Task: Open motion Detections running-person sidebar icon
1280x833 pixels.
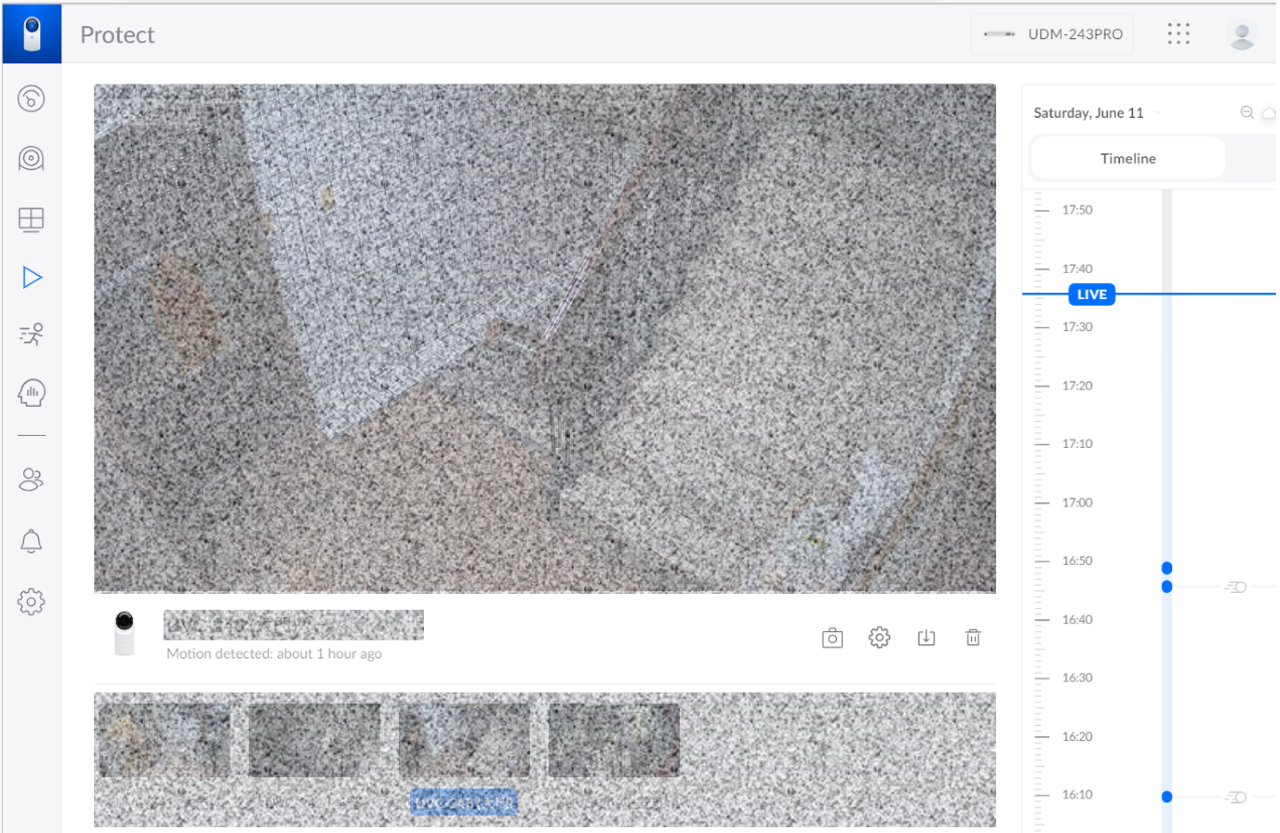Action: (32, 335)
